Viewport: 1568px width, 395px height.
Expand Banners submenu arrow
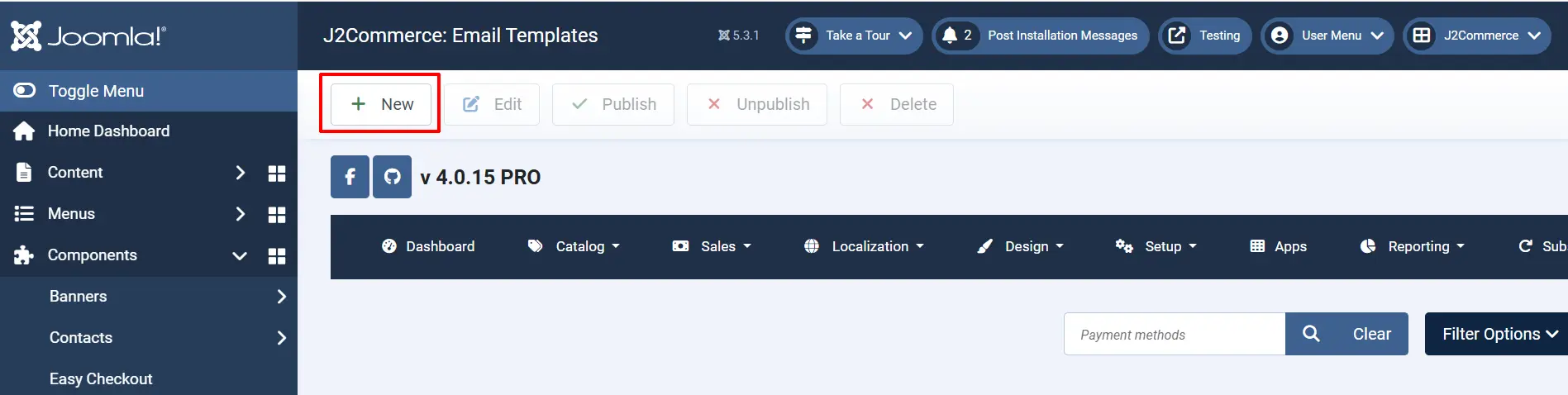(281, 297)
